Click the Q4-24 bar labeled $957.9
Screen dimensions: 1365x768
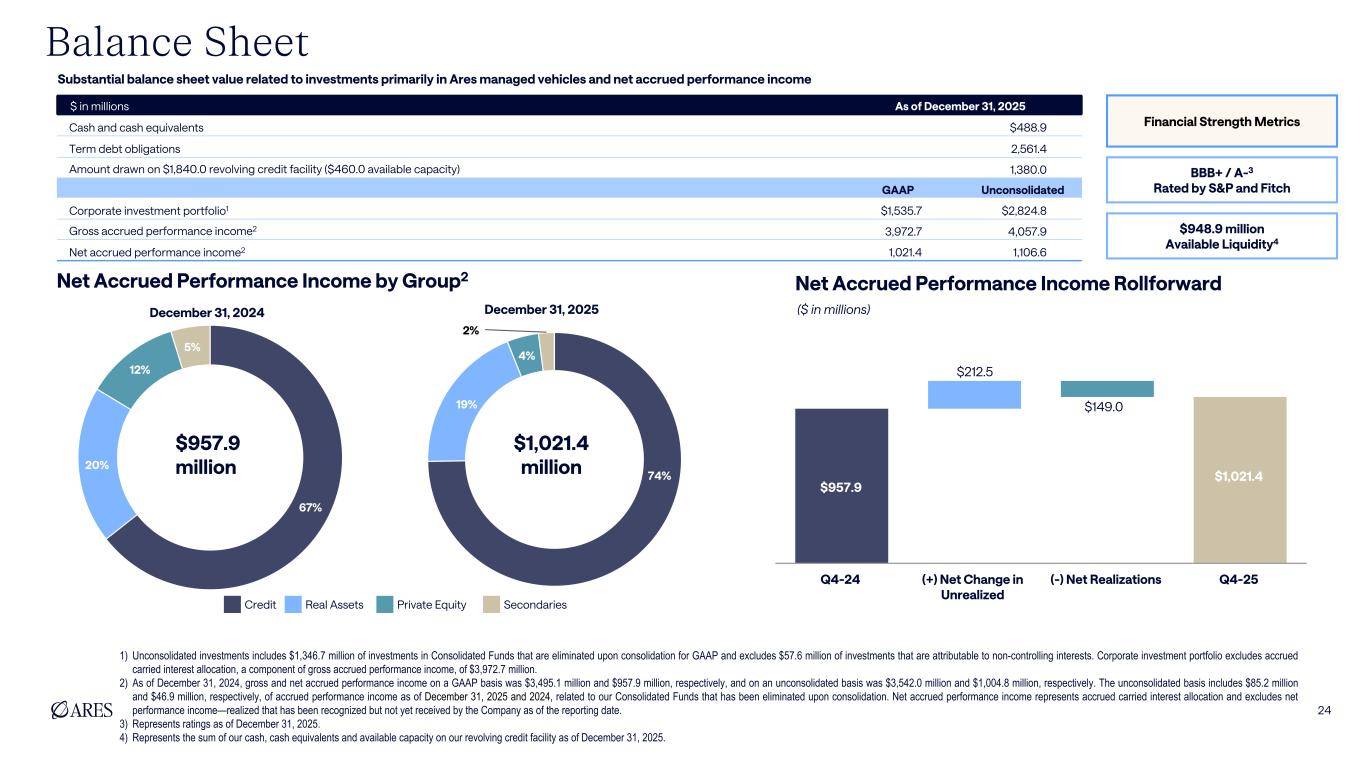pyautogui.click(x=841, y=486)
